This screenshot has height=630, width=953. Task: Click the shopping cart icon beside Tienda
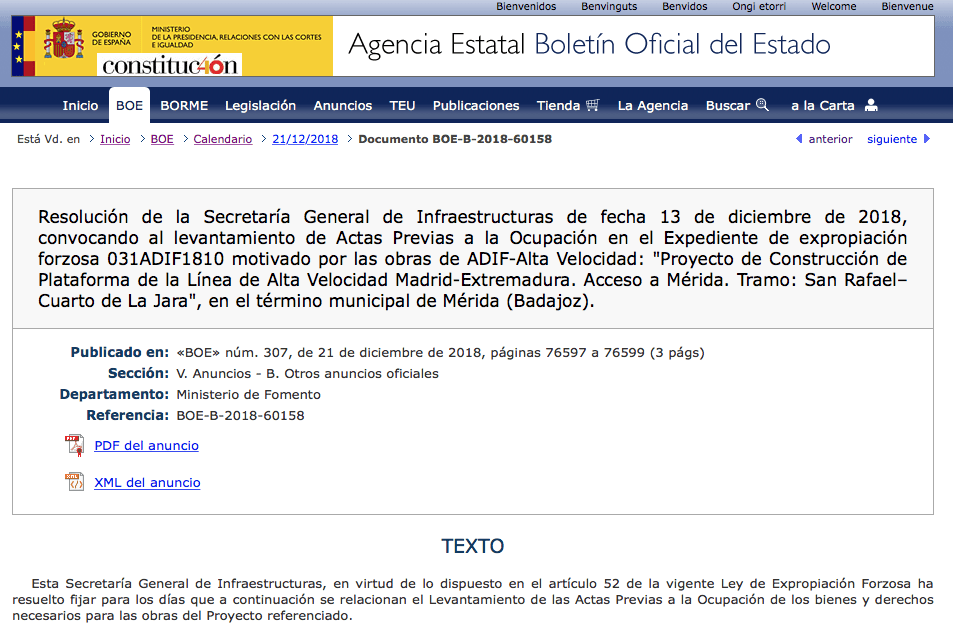593,105
